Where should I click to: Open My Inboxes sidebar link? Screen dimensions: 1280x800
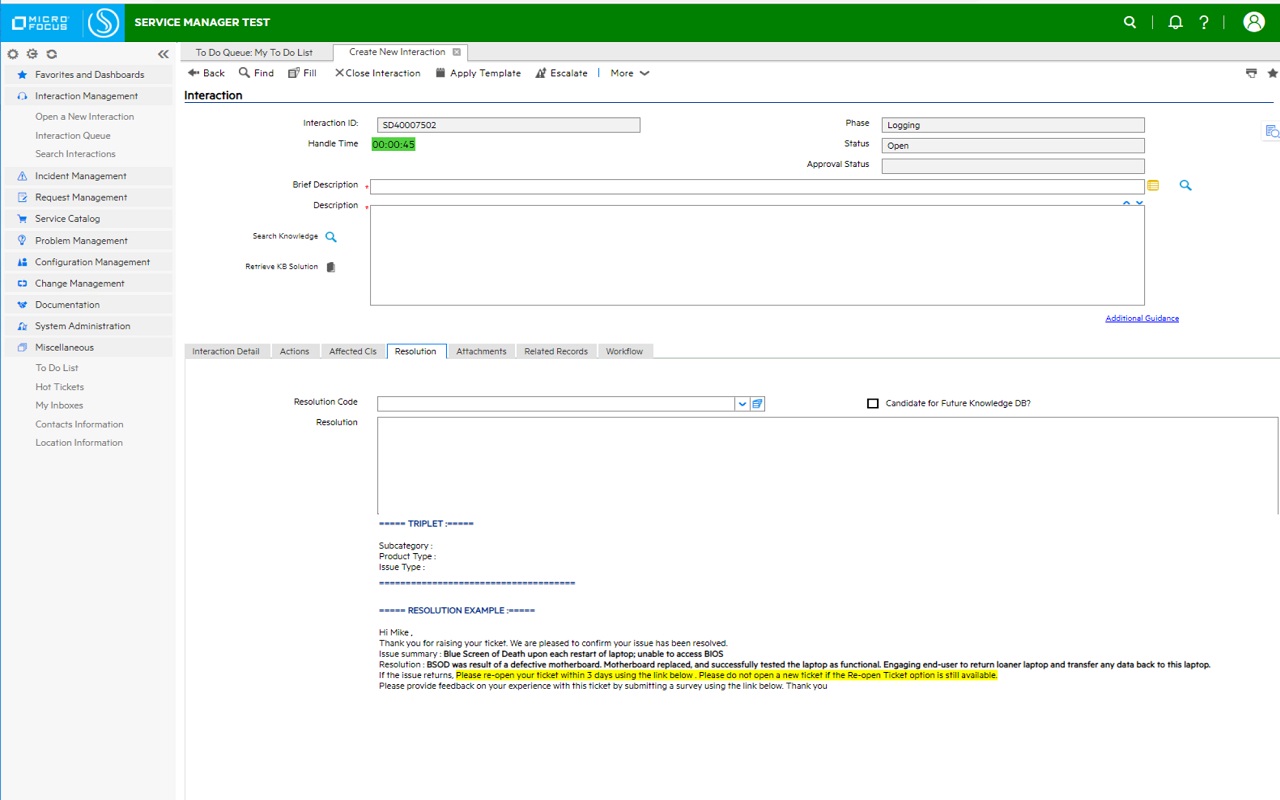coord(59,405)
